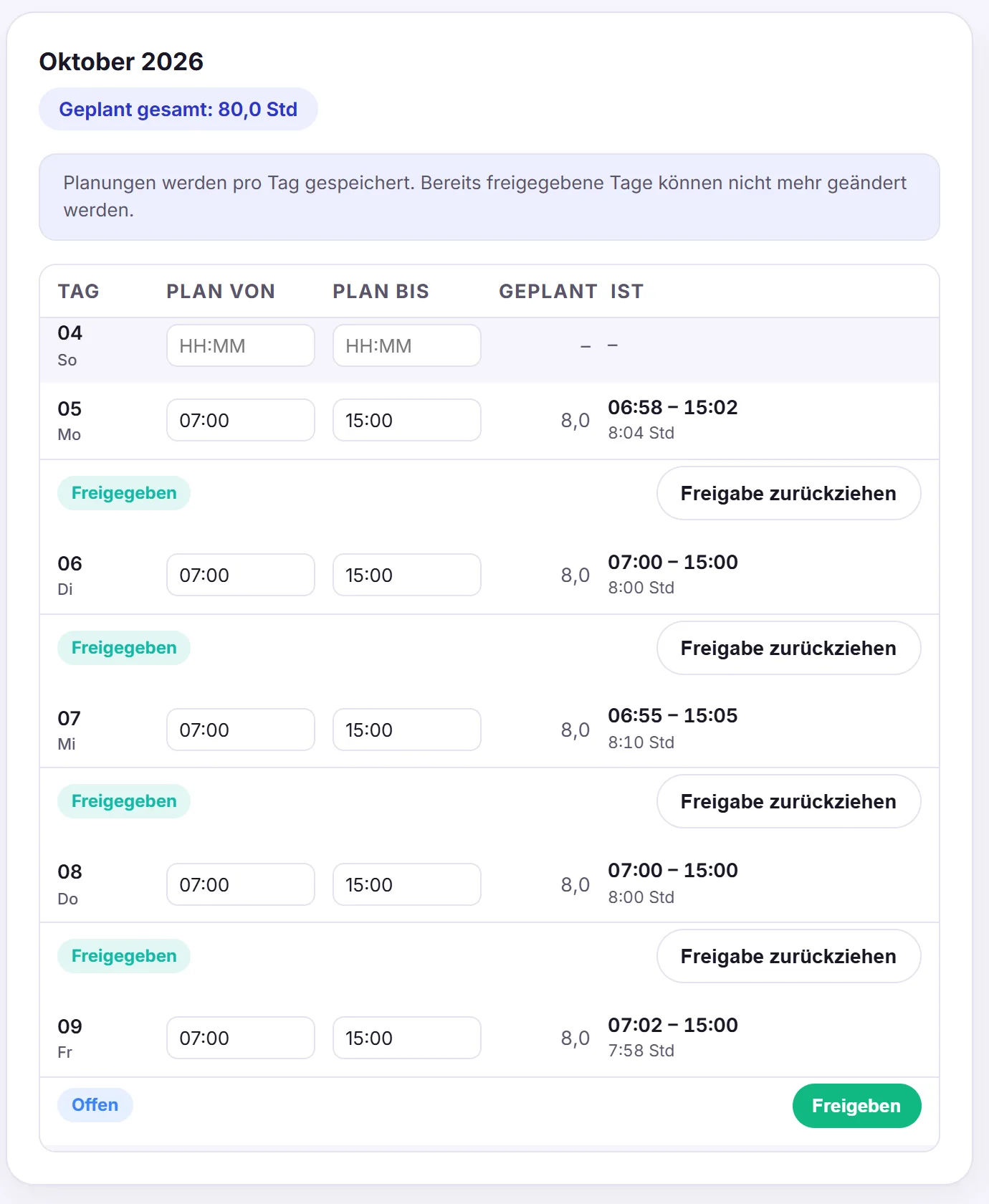989x1204 pixels.
Task: Click Freigabe zurückziehen for Tuesday 06
Action: [x=789, y=648]
